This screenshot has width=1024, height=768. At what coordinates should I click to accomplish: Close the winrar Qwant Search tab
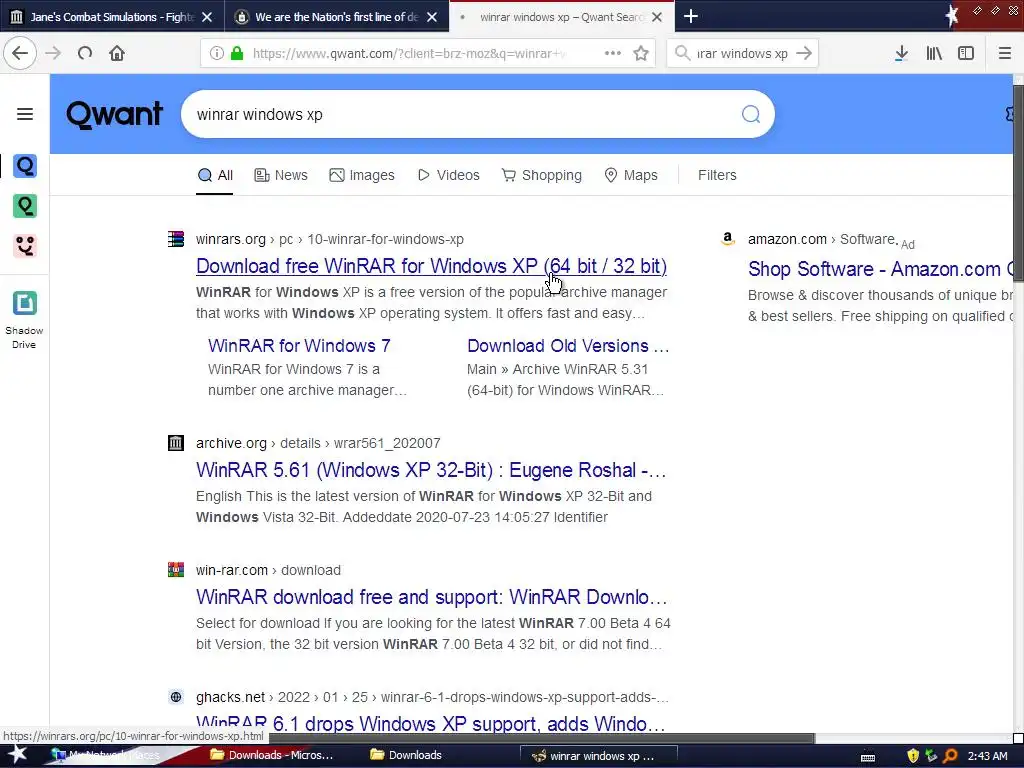[657, 17]
